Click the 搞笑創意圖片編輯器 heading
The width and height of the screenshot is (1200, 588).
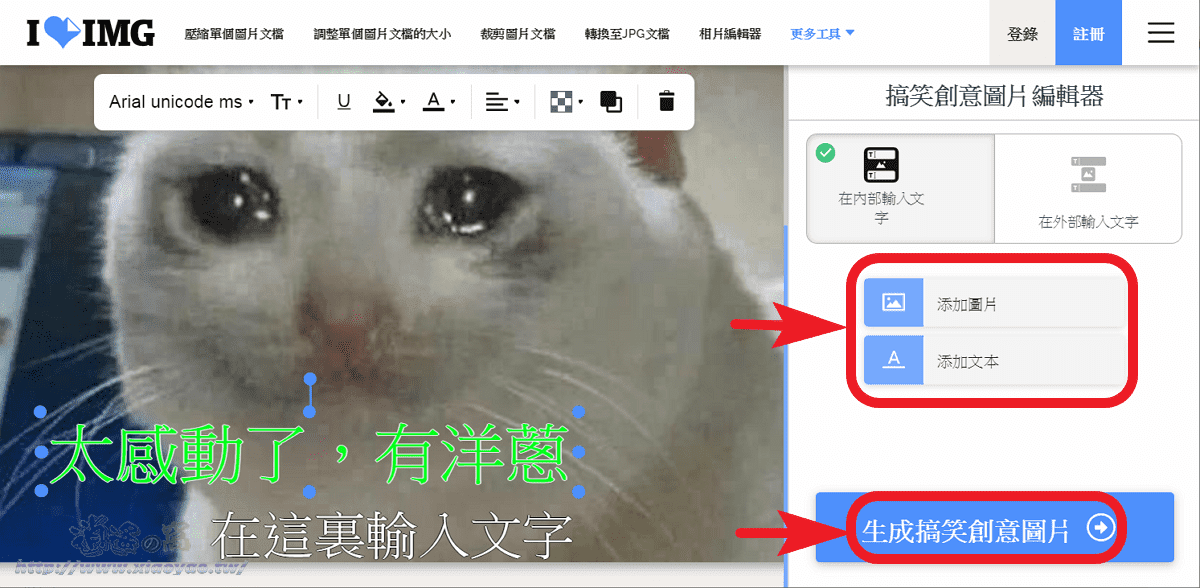[994, 96]
